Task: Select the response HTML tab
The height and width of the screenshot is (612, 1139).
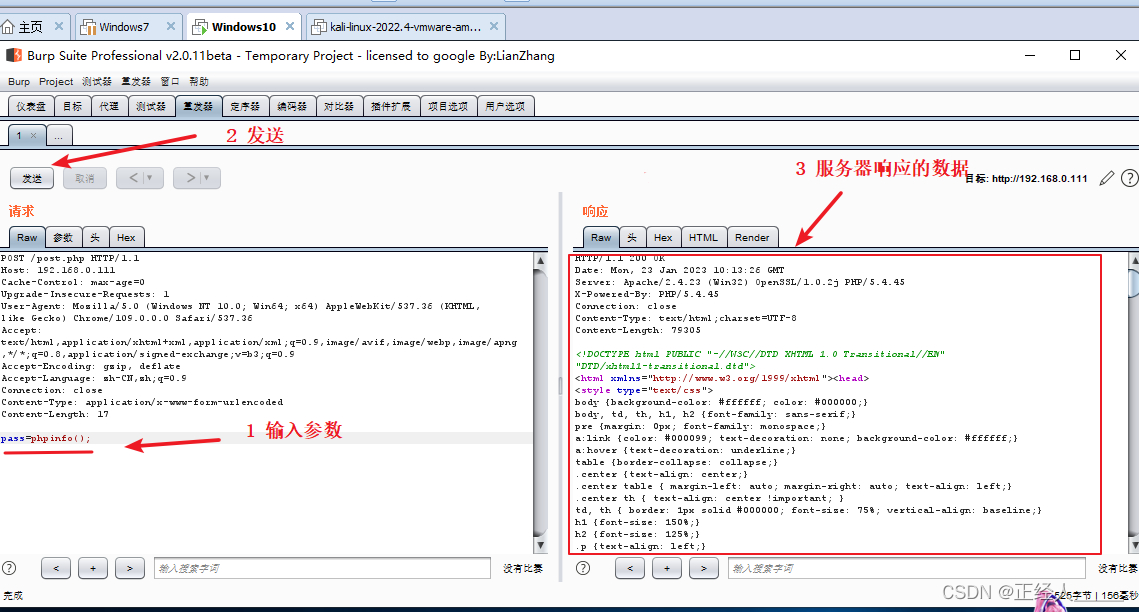Action: (x=703, y=237)
